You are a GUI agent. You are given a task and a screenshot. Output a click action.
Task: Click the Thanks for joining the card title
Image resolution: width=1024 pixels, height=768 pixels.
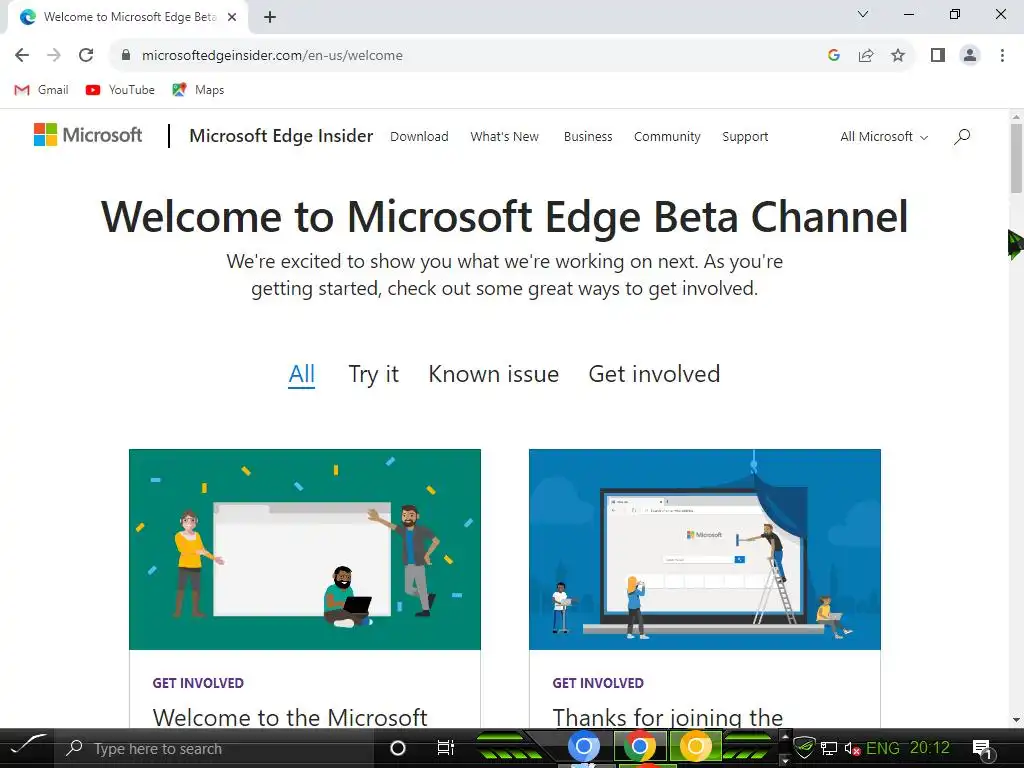[x=667, y=717]
